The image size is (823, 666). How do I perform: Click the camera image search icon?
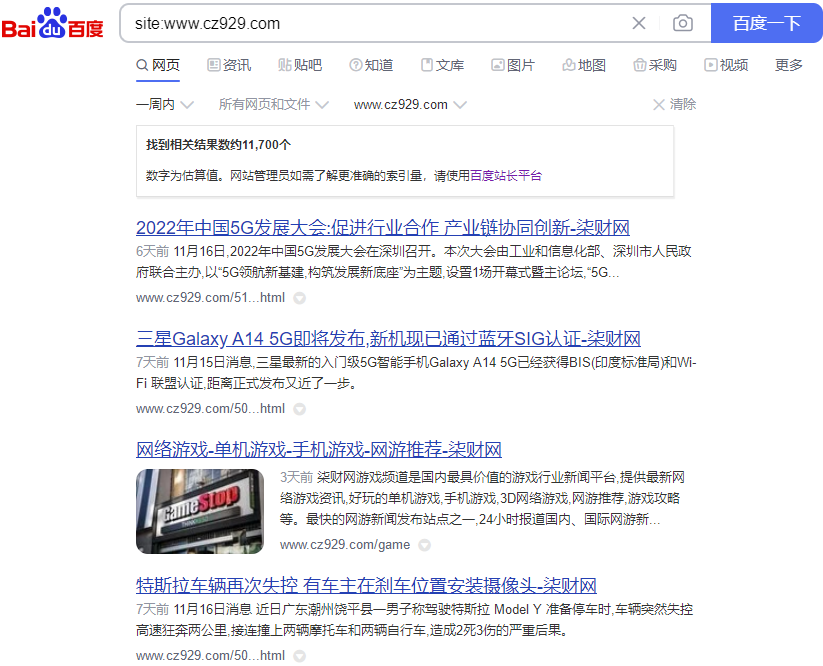(x=683, y=23)
